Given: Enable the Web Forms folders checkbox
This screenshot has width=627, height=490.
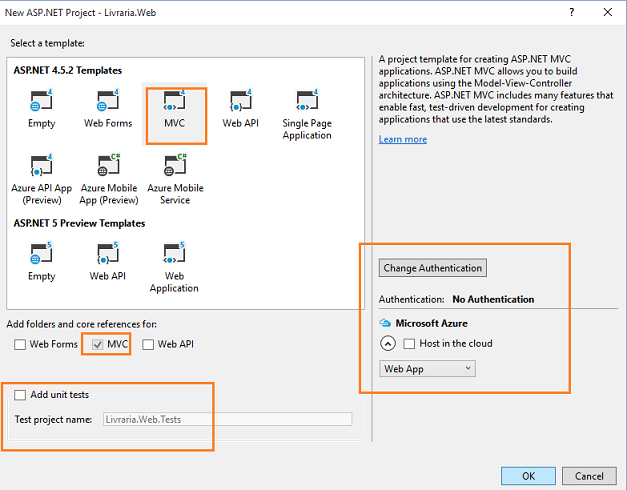Looking at the screenshot, I should [20, 344].
